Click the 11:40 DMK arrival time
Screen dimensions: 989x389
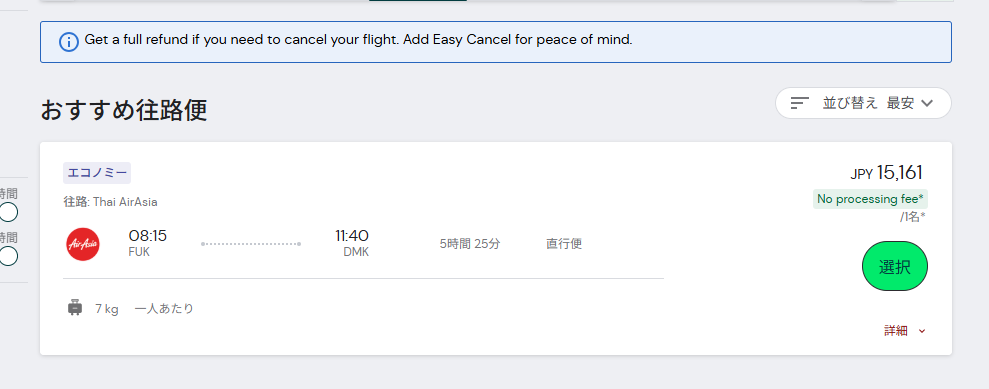click(352, 243)
